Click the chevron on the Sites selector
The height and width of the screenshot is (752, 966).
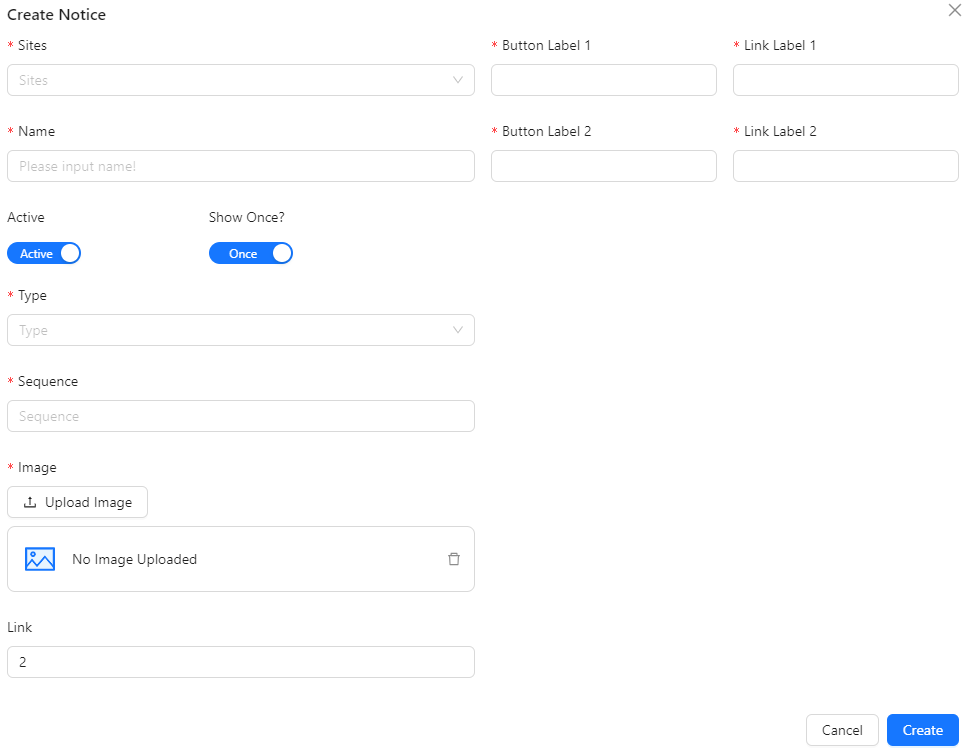pyautogui.click(x=458, y=80)
